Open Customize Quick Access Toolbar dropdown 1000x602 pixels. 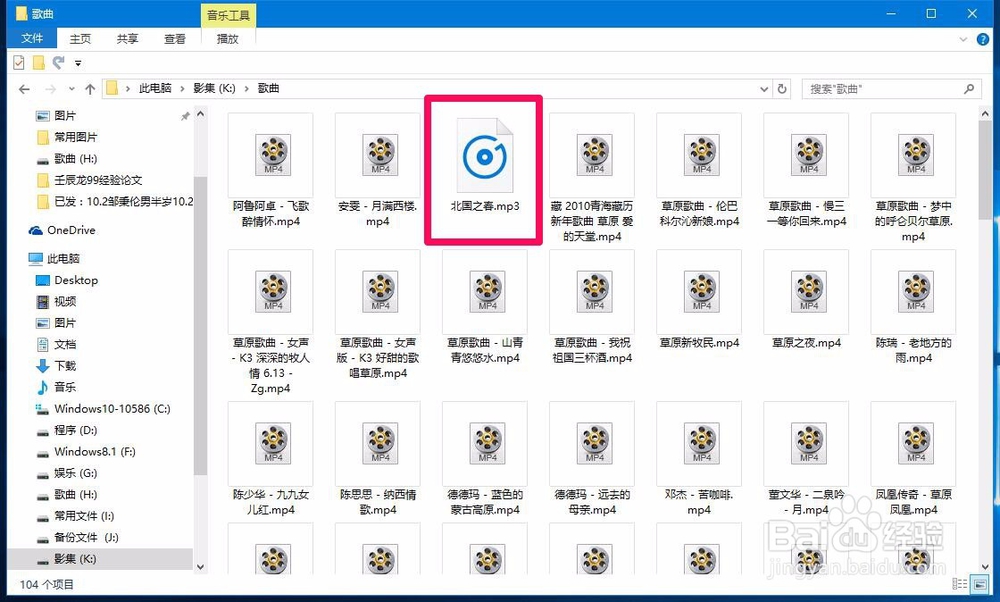tap(78, 63)
